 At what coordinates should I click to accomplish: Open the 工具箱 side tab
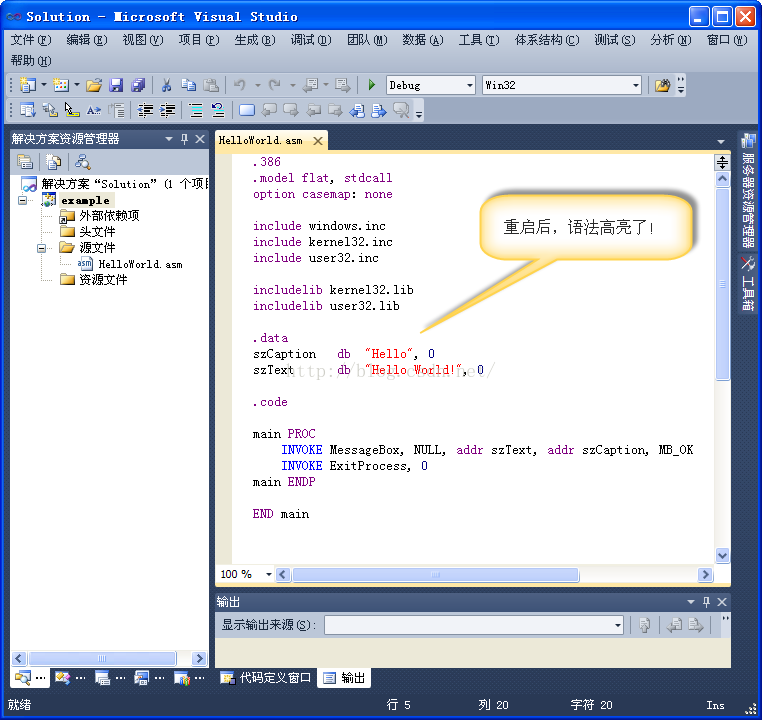click(x=748, y=284)
